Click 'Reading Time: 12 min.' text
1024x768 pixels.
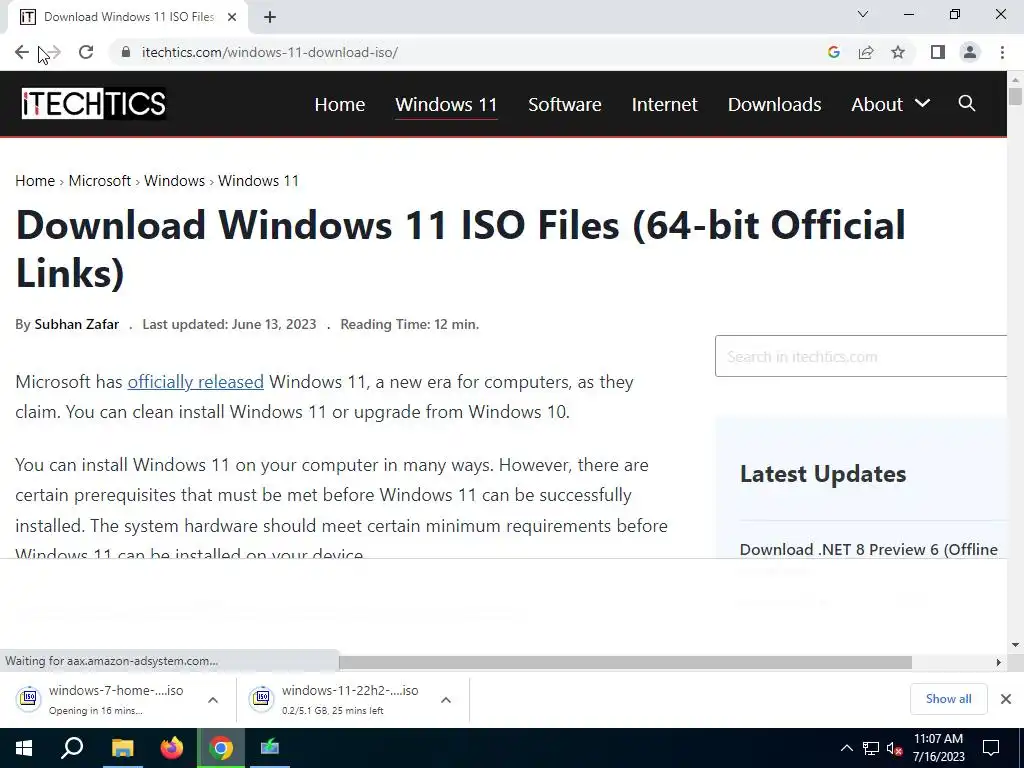pyautogui.click(x=409, y=324)
